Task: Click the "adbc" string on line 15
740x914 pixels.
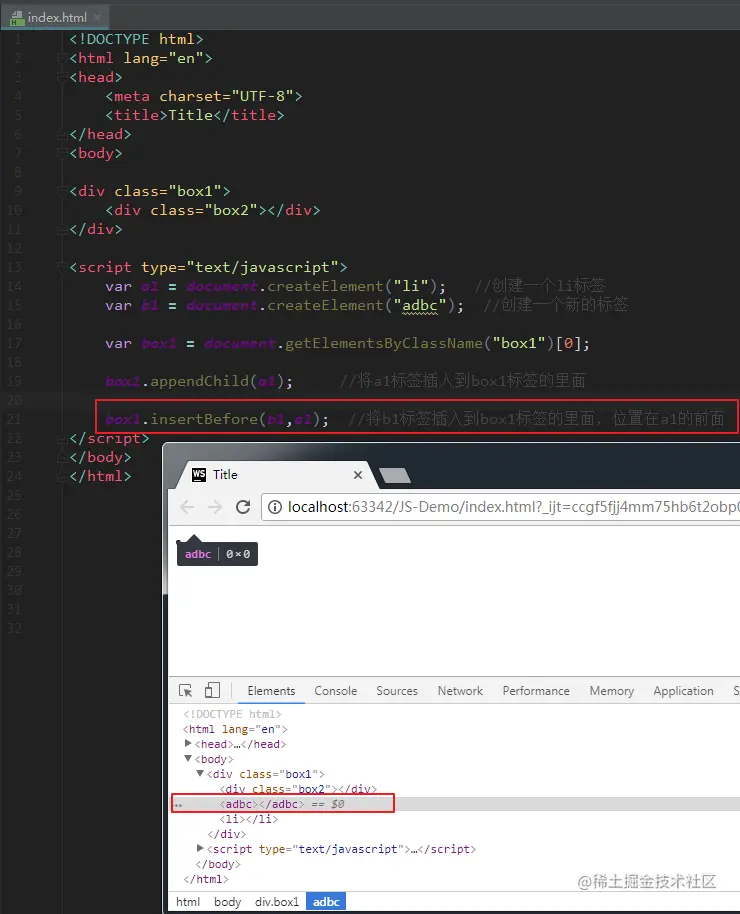Action: pyautogui.click(x=420, y=305)
